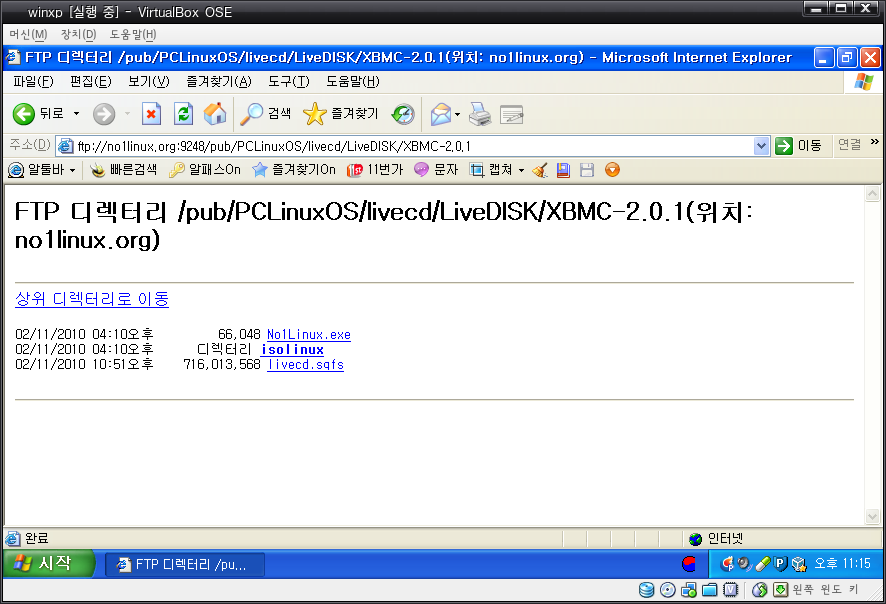
Task: Click the 이동 go button
Action: (799, 146)
